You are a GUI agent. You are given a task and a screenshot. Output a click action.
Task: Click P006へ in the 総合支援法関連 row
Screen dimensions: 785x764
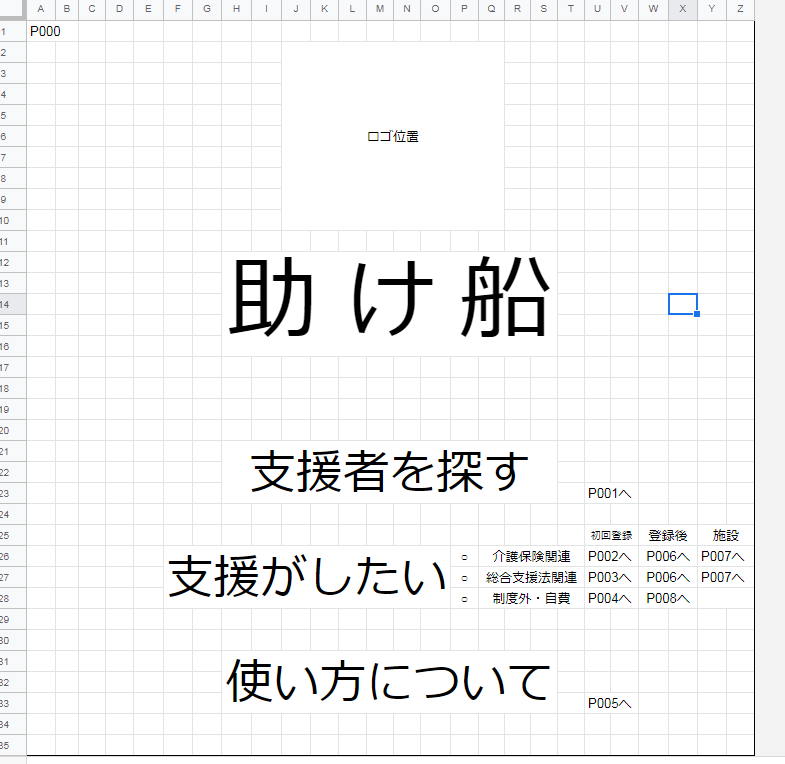click(x=668, y=578)
